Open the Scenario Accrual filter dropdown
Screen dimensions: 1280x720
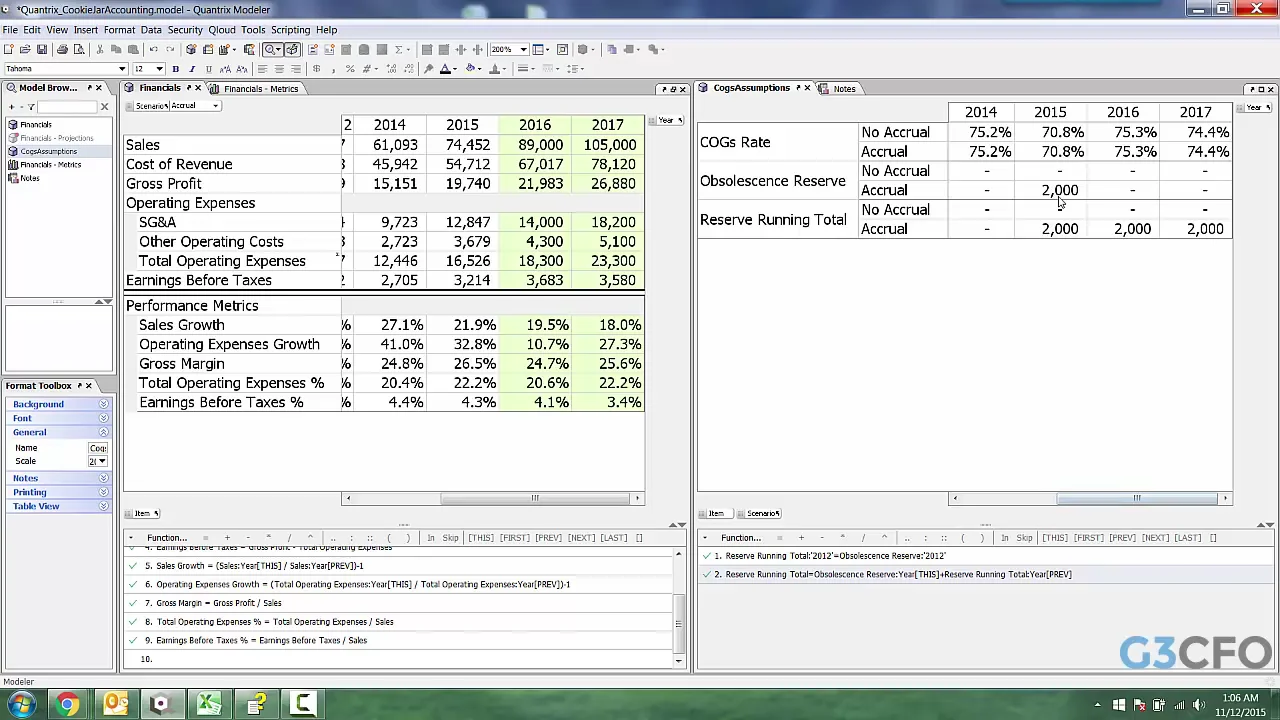[x=215, y=106]
